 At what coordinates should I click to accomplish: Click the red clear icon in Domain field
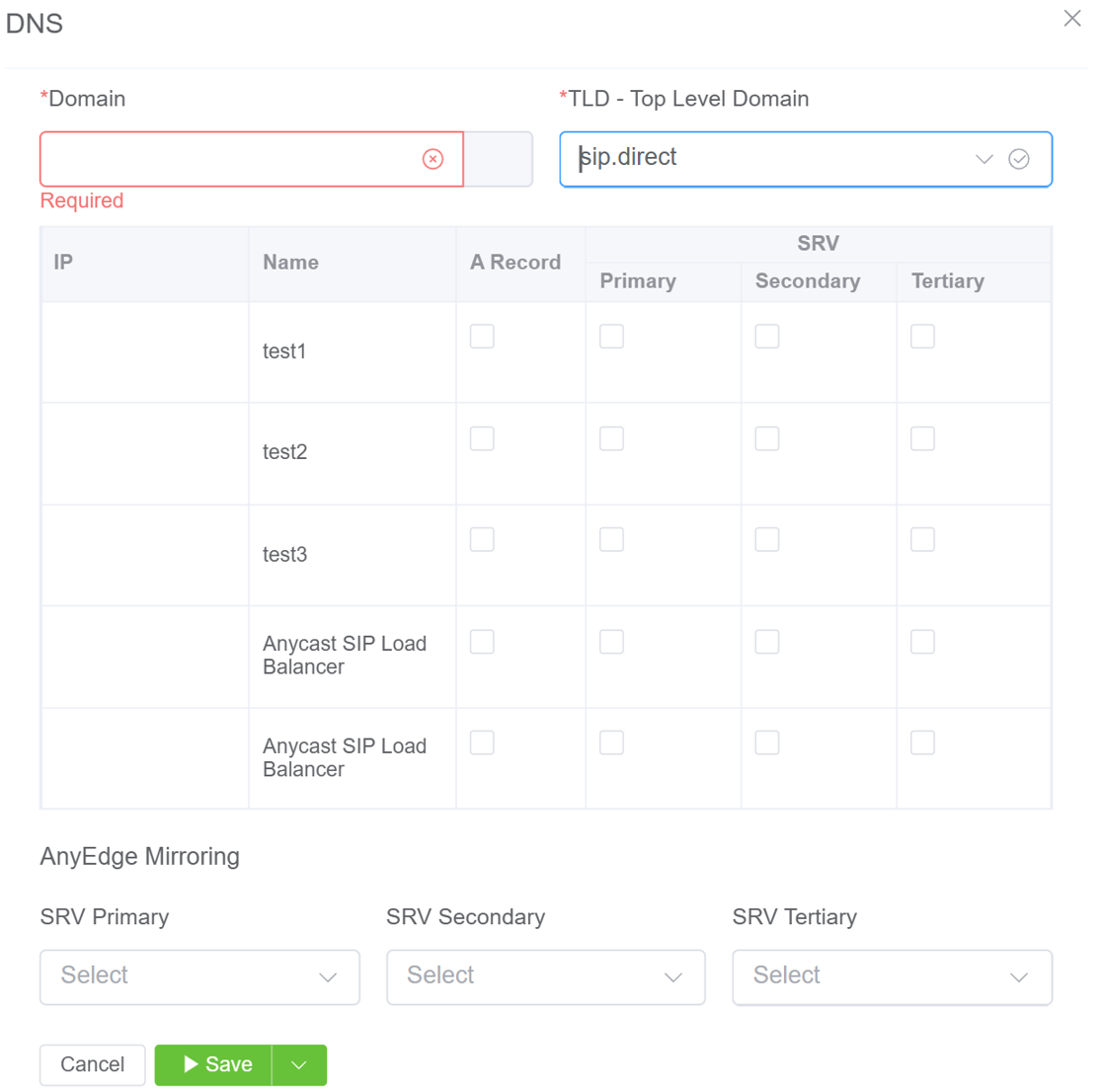point(433,159)
